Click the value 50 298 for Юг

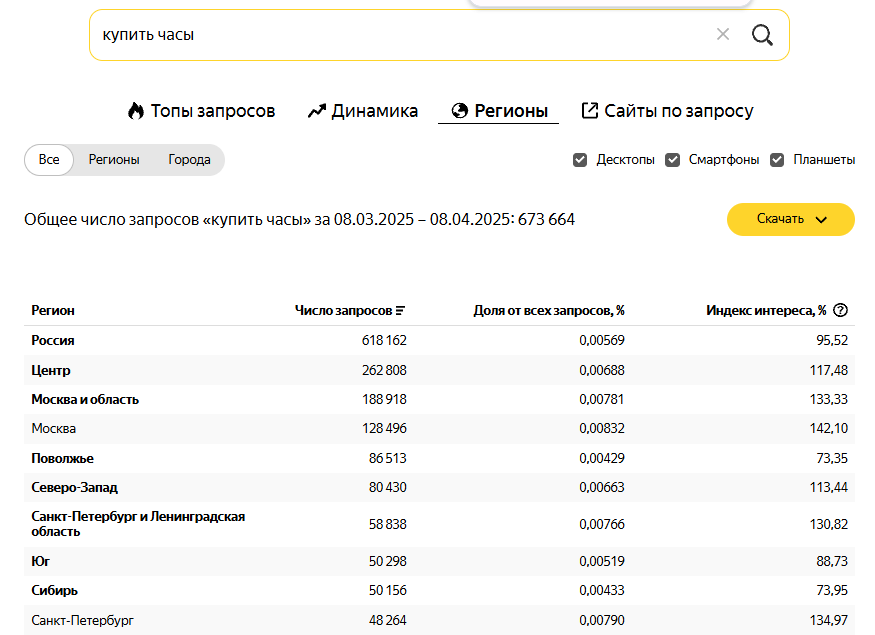pos(387,561)
